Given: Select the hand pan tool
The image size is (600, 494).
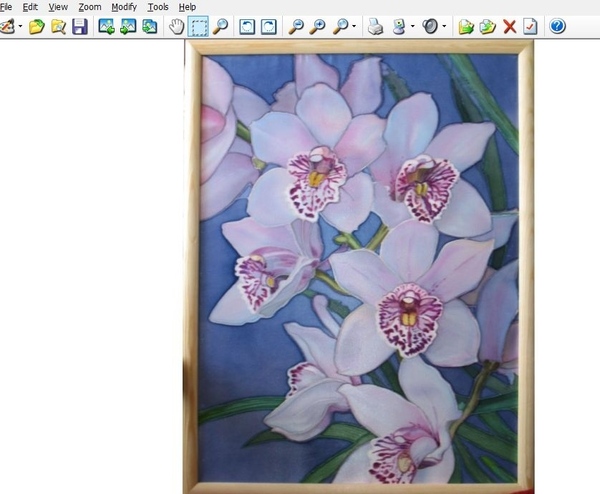Looking at the screenshot, I should coord(176,26).
